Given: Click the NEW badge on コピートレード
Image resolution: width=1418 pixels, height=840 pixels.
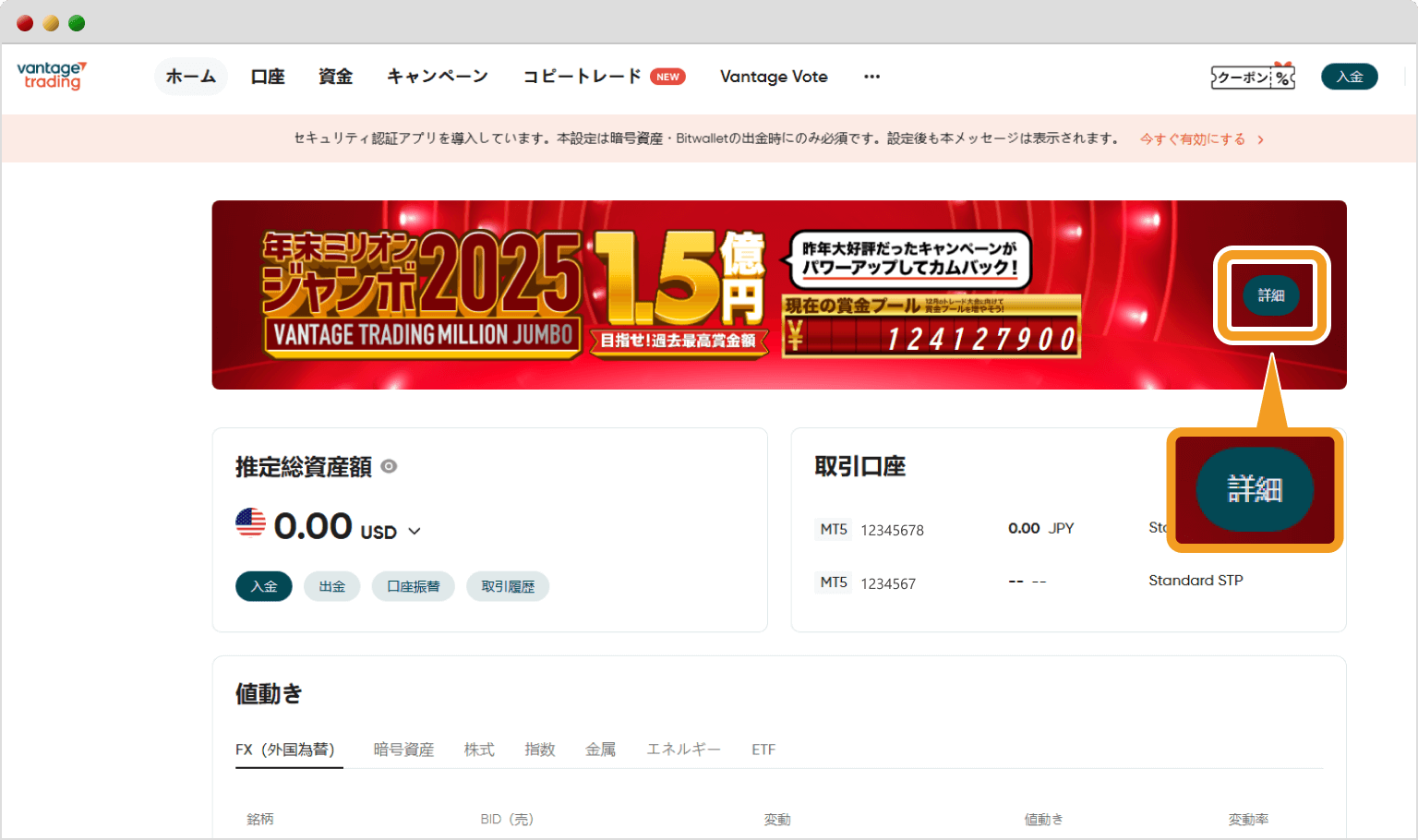Looking at the screenshot, I should pyautogui.click(x=667, y=77).
